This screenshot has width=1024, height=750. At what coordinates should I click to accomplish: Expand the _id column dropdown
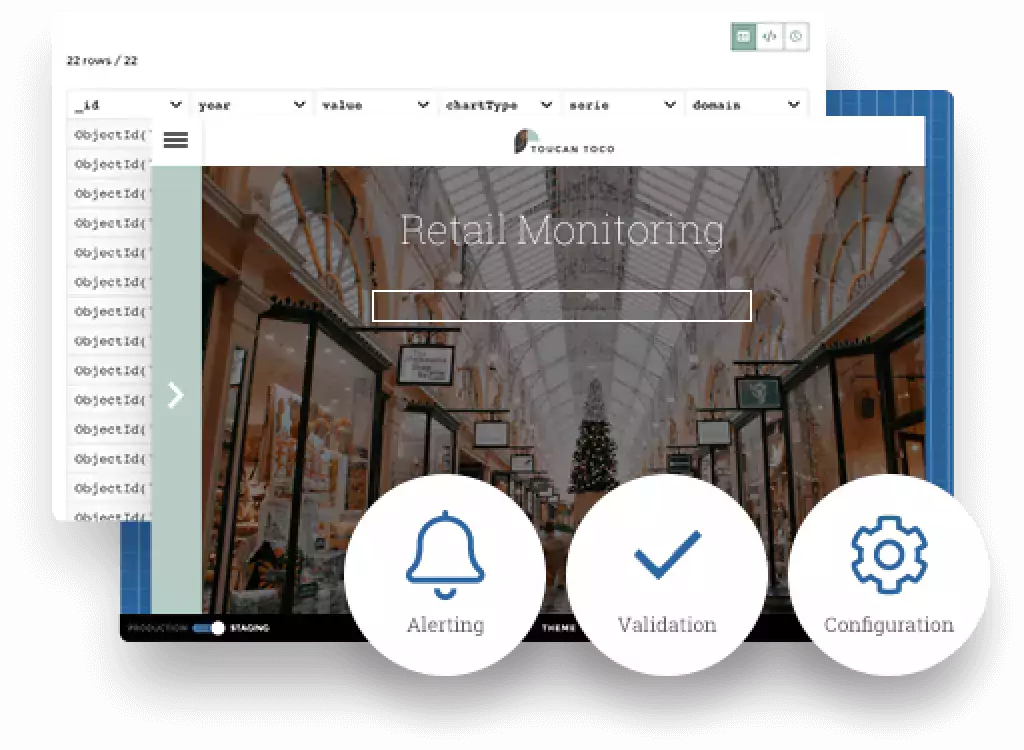[176, 105]
